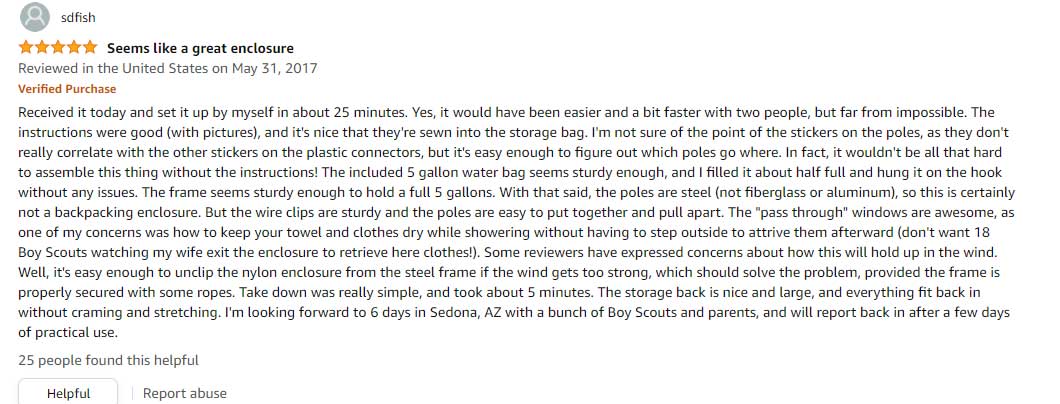This screenshot has height=404, width=1060.
Task: Click the fourth star of the rating
Action: (x=74, y=47)
